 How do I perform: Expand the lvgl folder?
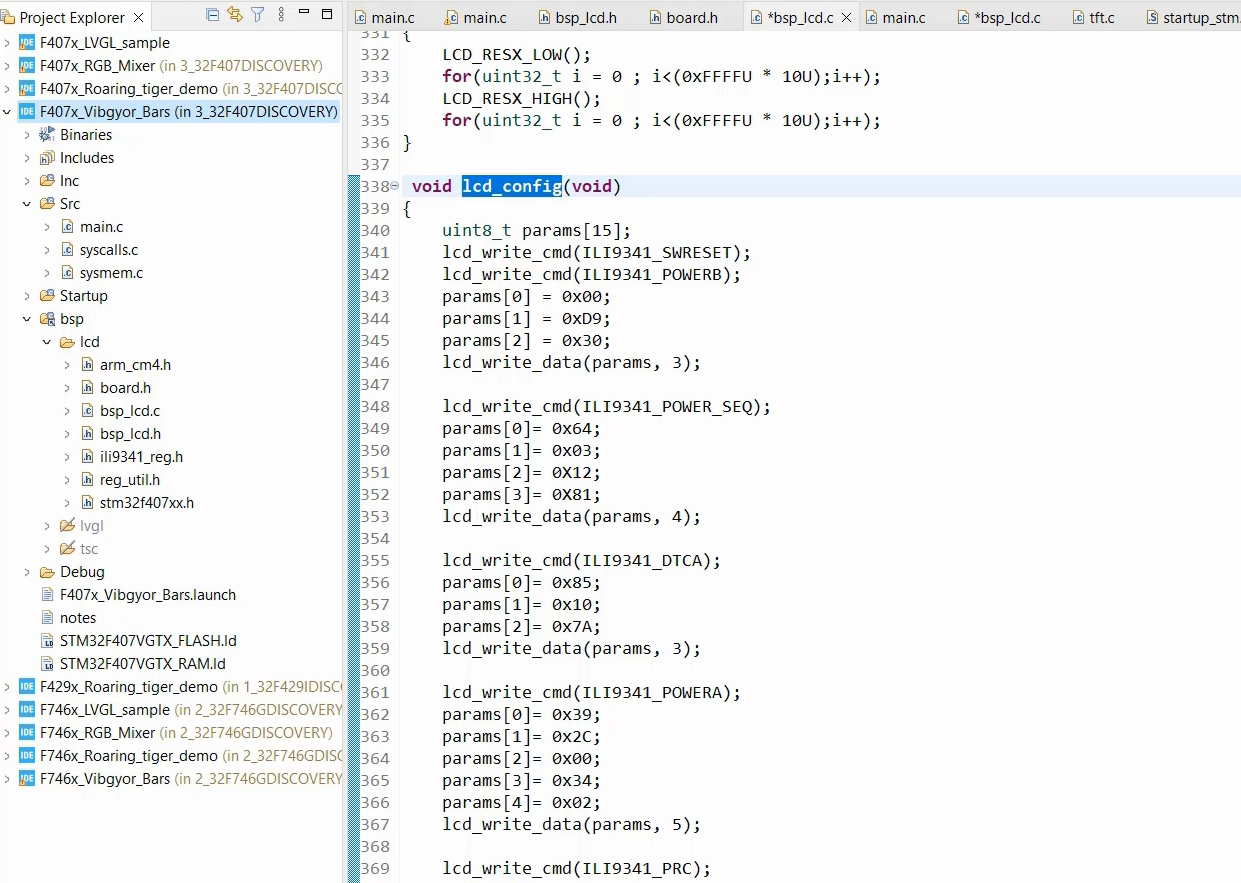click(x=47, y=526)
